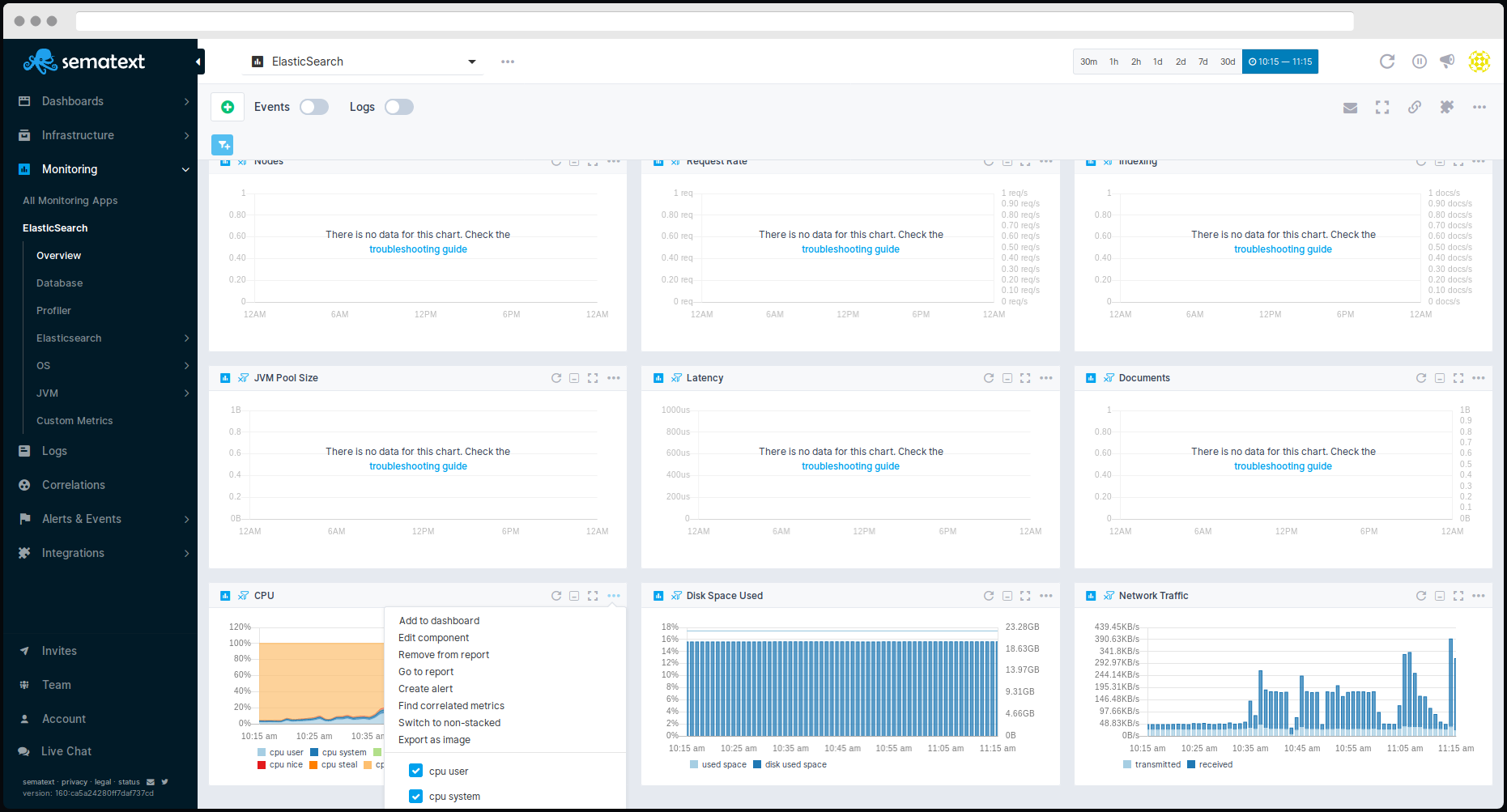Open Network Traffic chart options ellipsis
The width and height of the screenshot is (1507, 812).
coord(1479,596)
